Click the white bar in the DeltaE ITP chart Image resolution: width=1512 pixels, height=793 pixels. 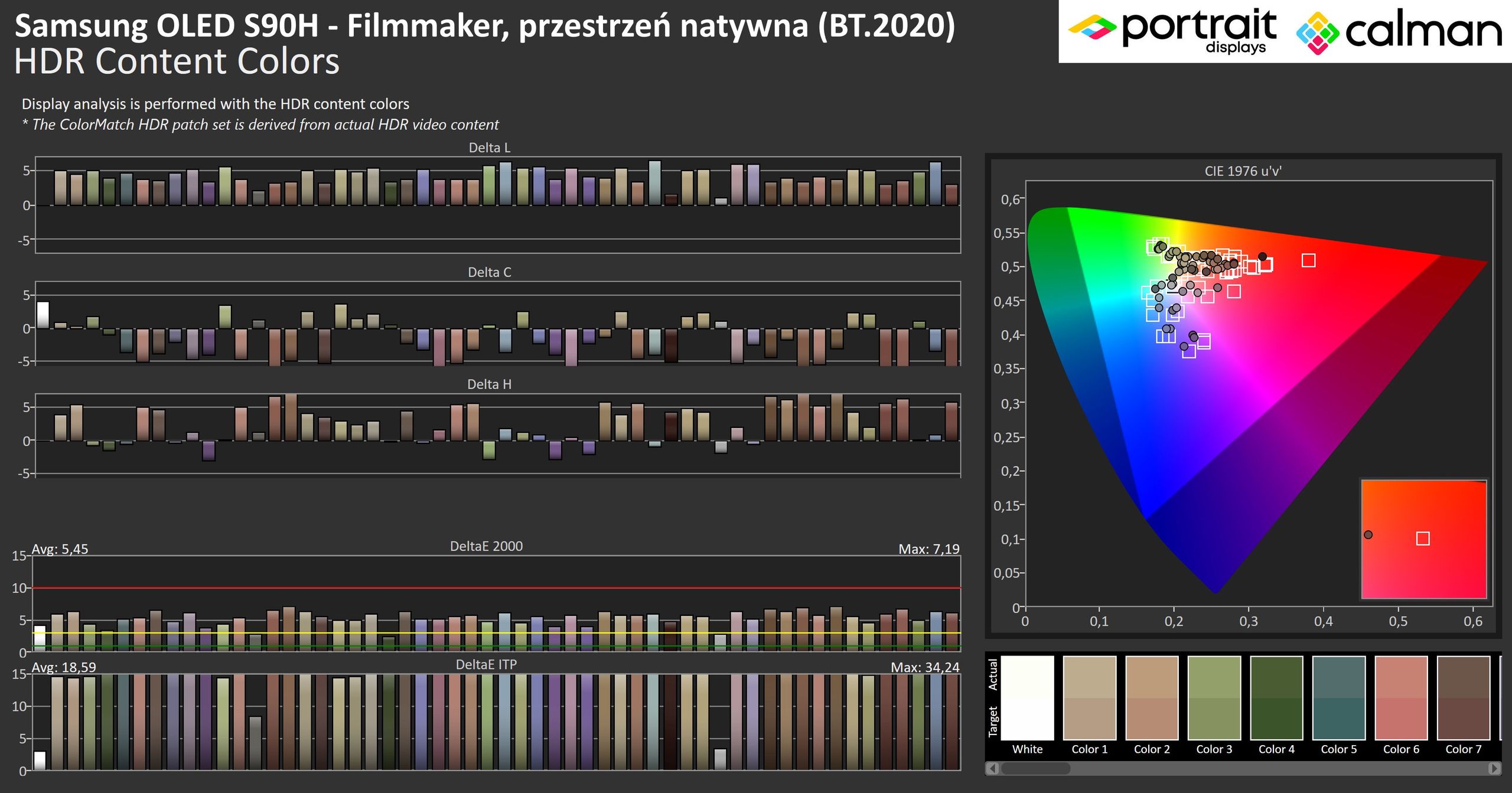[40, 761]
